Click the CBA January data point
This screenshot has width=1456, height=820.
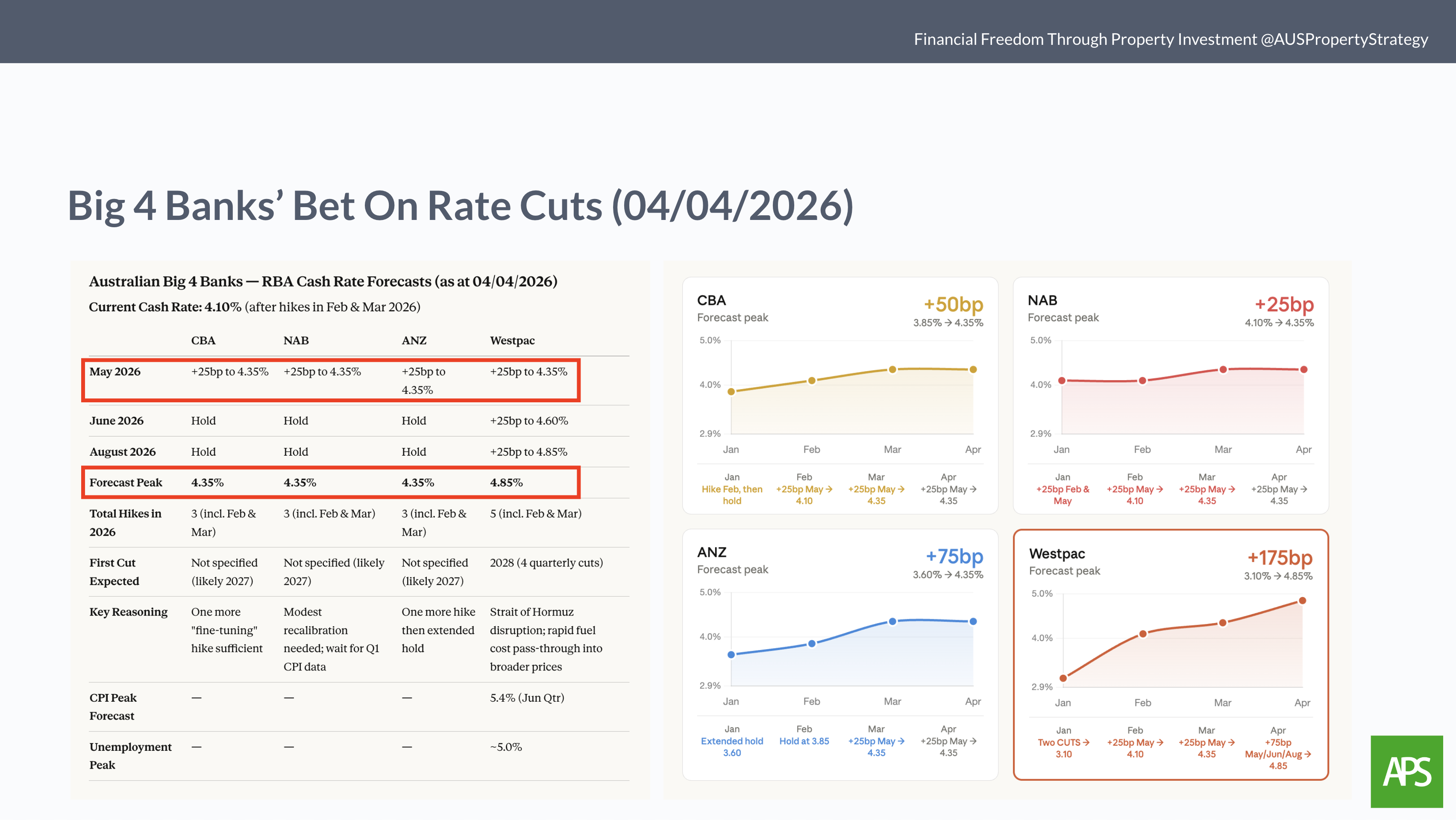(x=731, y=392)
